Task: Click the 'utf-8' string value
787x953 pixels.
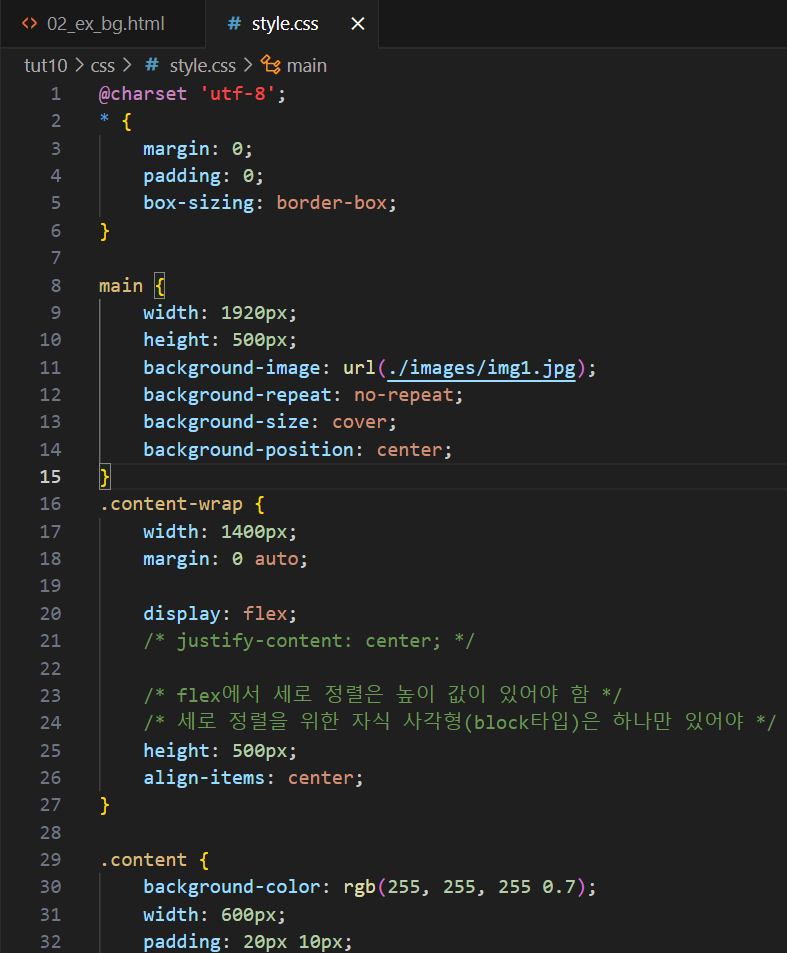Action: [x=238, y=94]
